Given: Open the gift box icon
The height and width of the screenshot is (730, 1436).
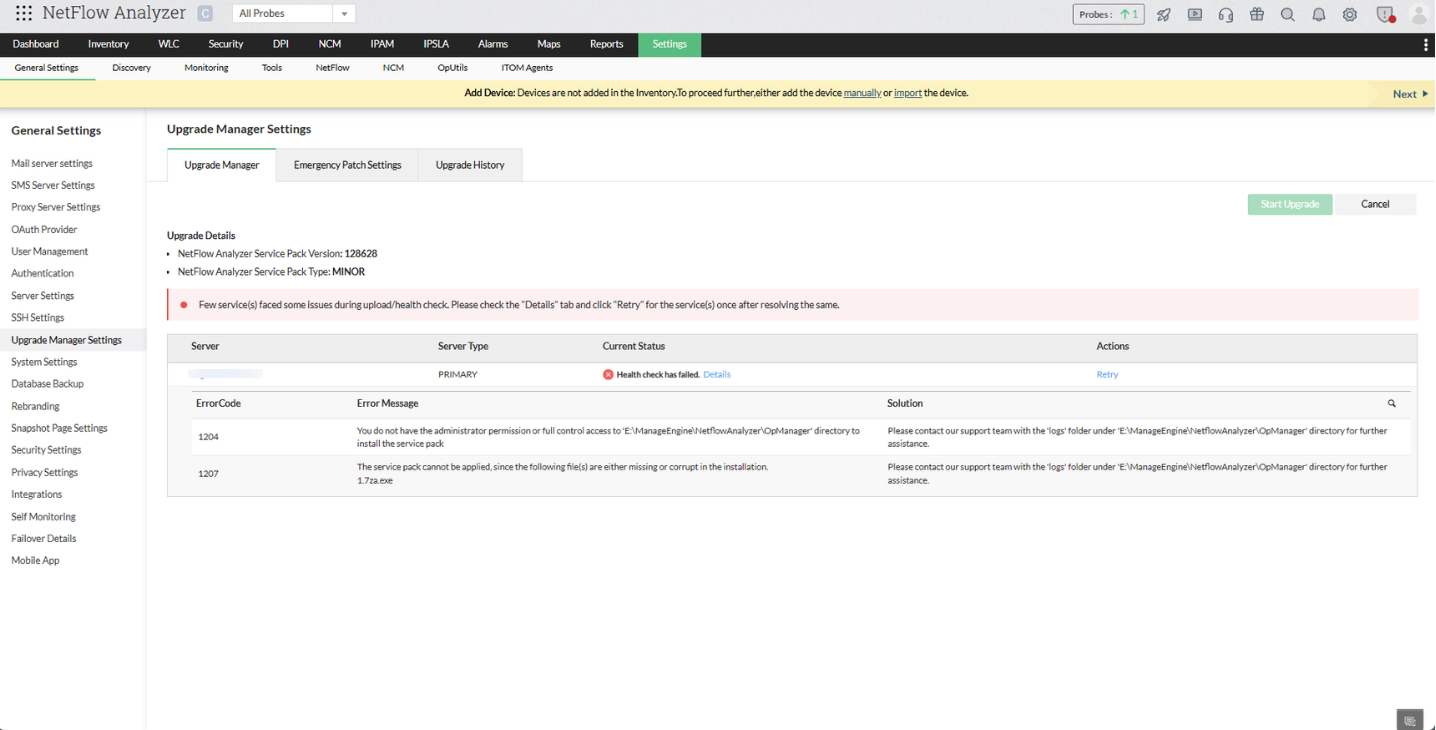Looking at the screenshot, I should (1257, 14).
